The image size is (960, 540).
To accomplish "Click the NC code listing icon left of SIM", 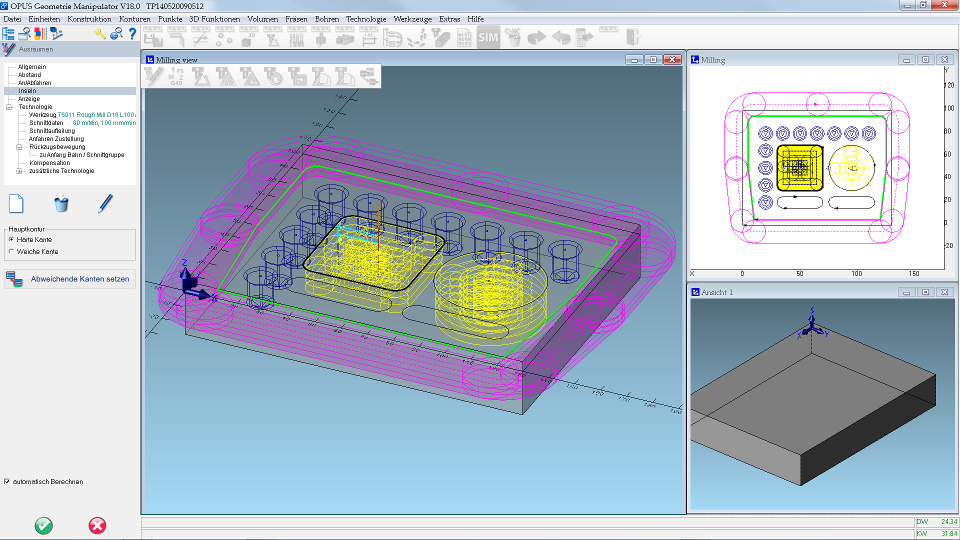I will [465, 37].
